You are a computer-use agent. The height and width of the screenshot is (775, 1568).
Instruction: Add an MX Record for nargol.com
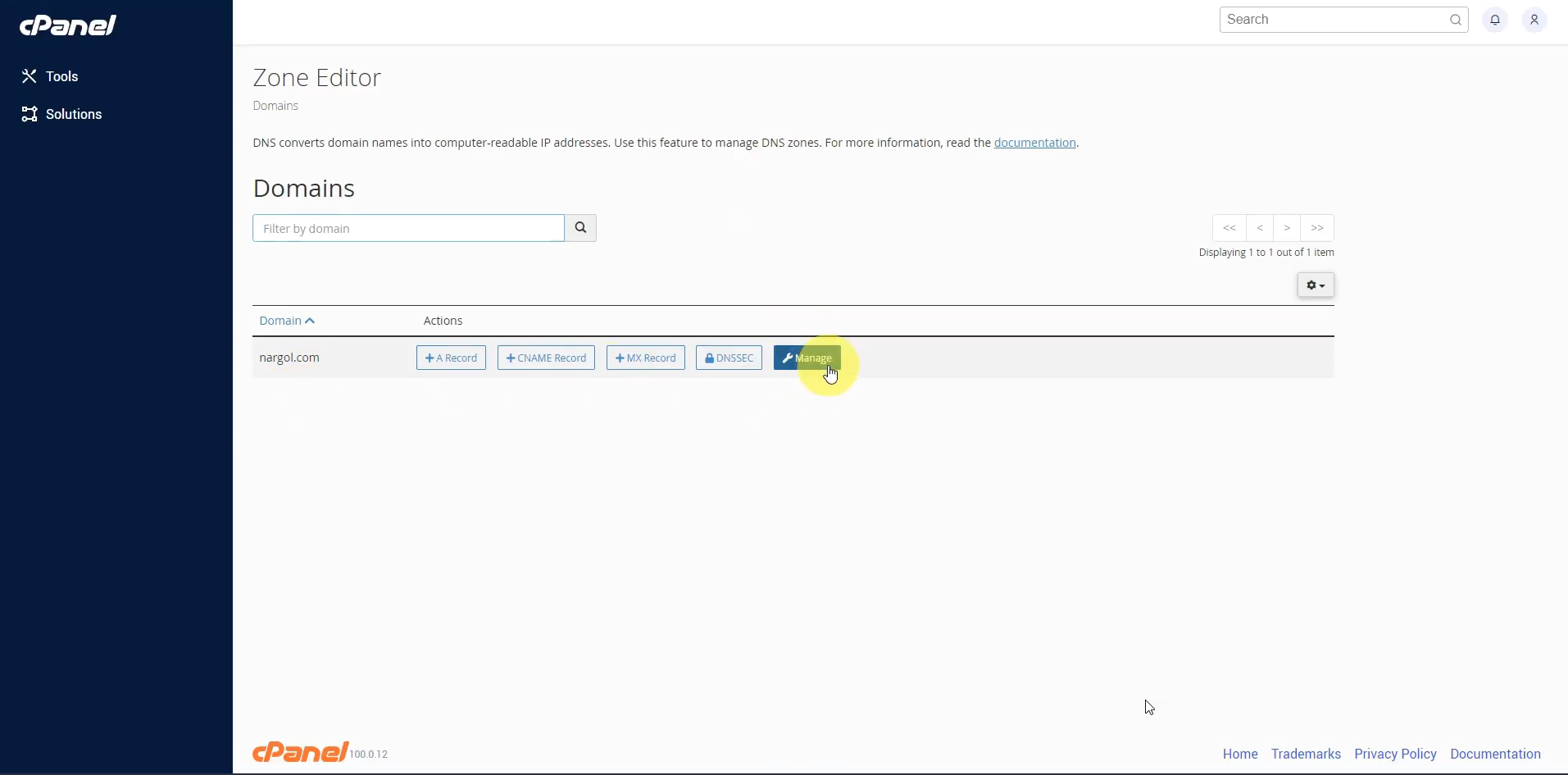pyautogui.click(x=645, y=358)
